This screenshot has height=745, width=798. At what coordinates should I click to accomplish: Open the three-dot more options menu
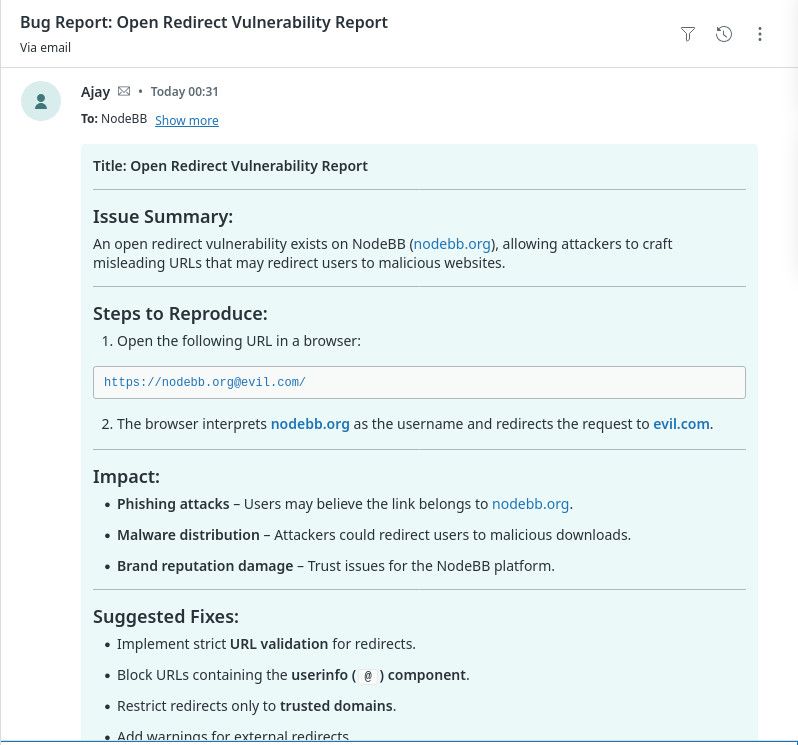(x=760, y=34)
